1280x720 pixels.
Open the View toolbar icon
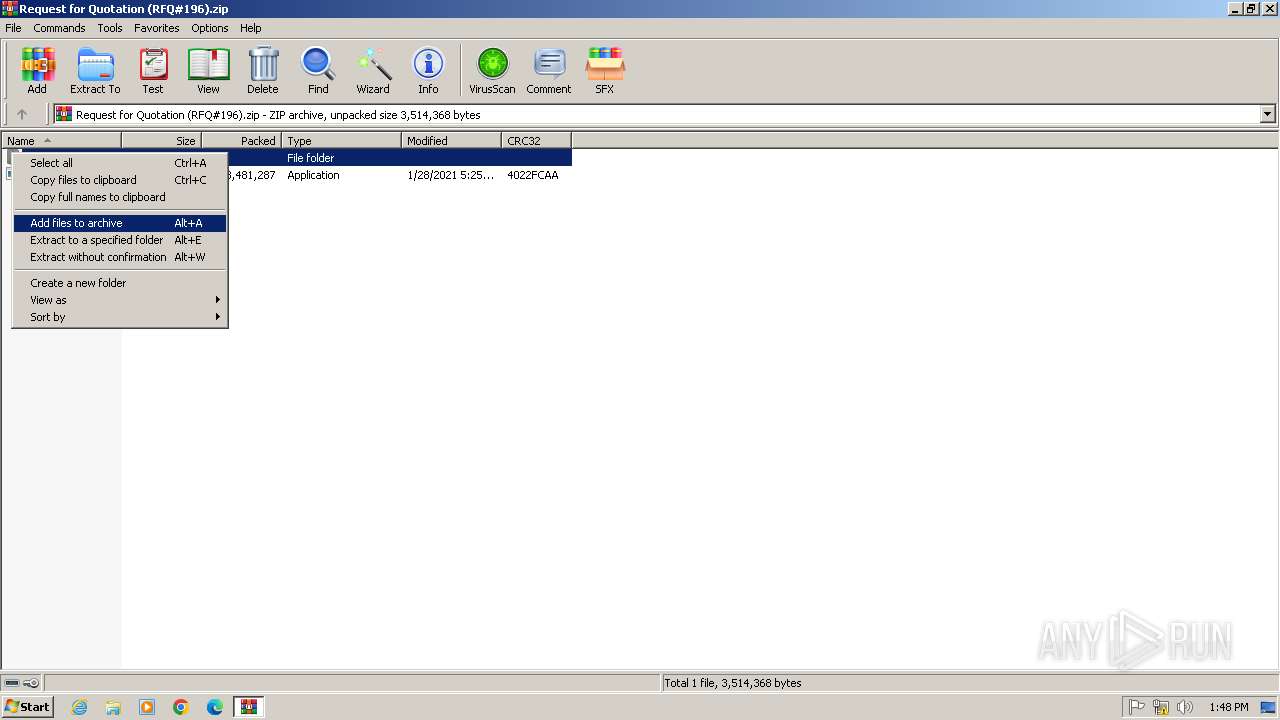tap(208, 70)
